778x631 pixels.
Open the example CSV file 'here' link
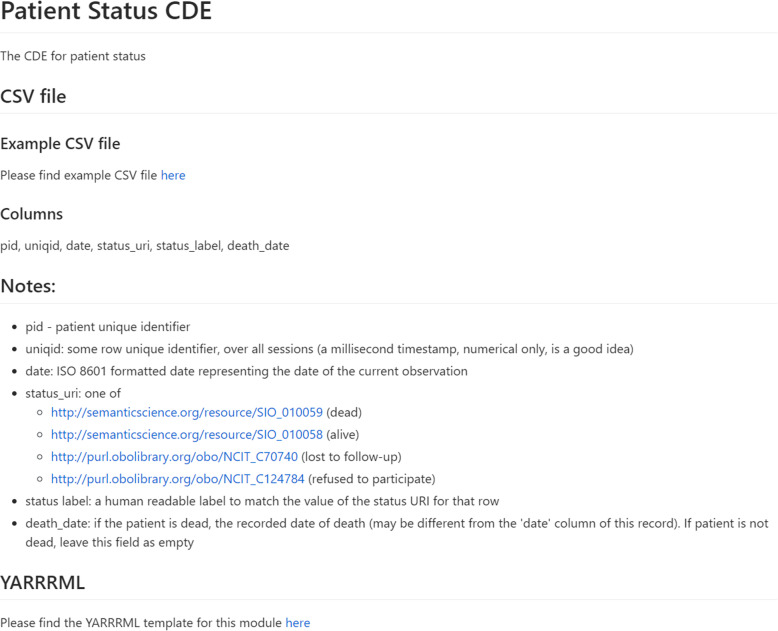173,175
